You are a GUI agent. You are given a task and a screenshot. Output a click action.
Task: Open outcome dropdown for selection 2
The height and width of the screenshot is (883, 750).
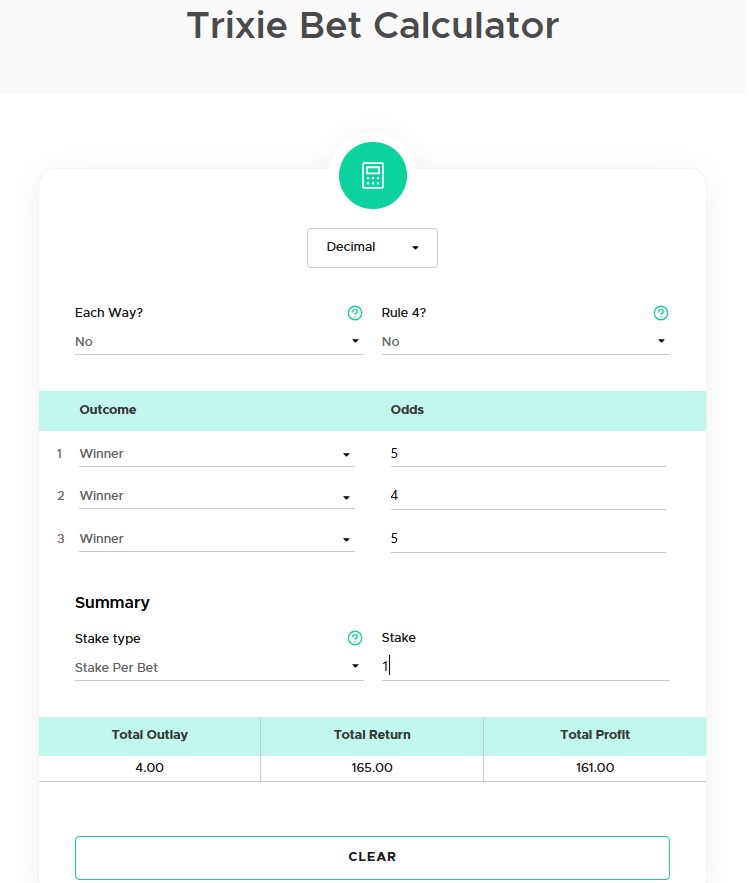216,496
